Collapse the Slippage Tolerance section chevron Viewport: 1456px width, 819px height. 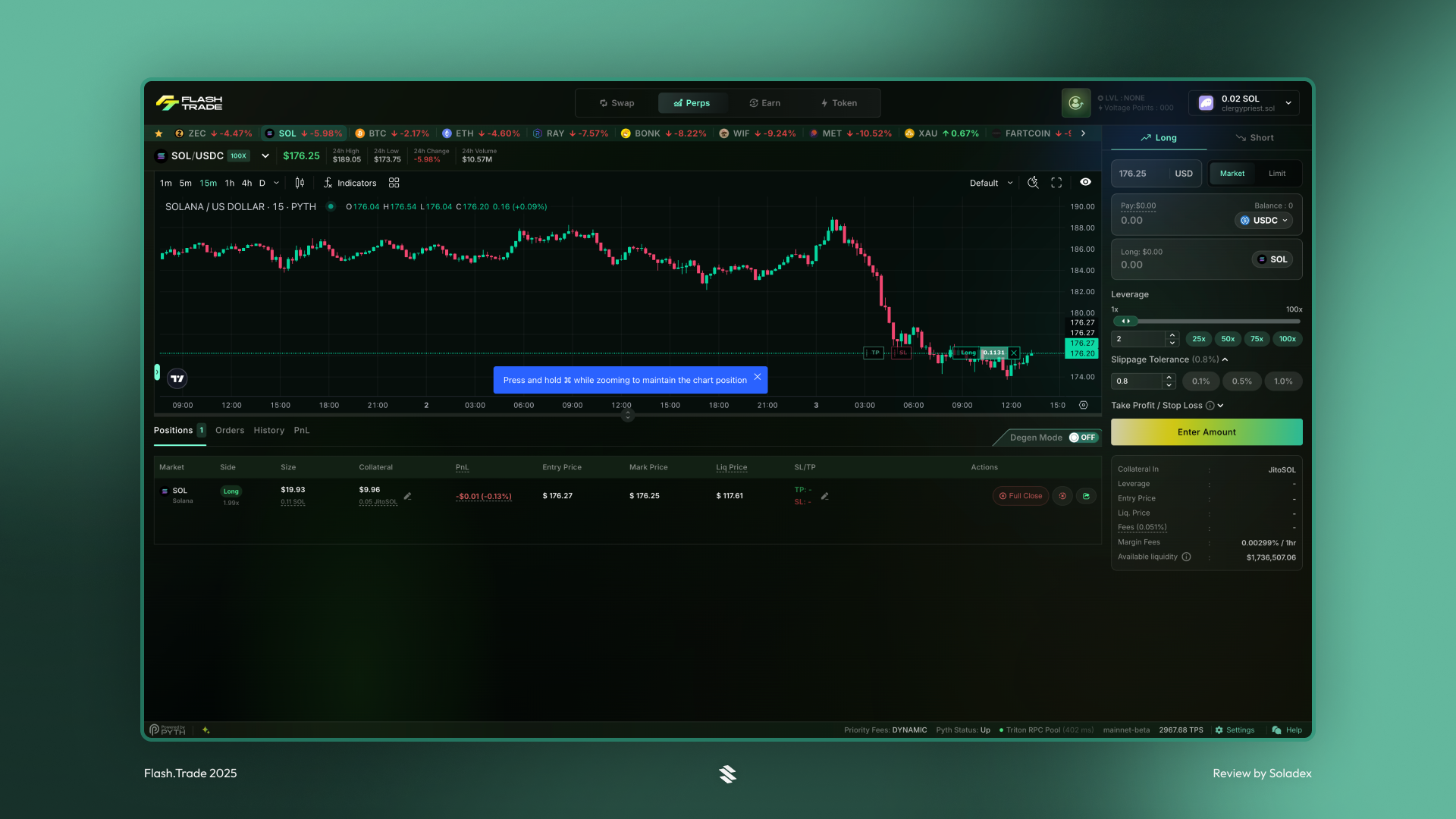[x=1224, y=359]
